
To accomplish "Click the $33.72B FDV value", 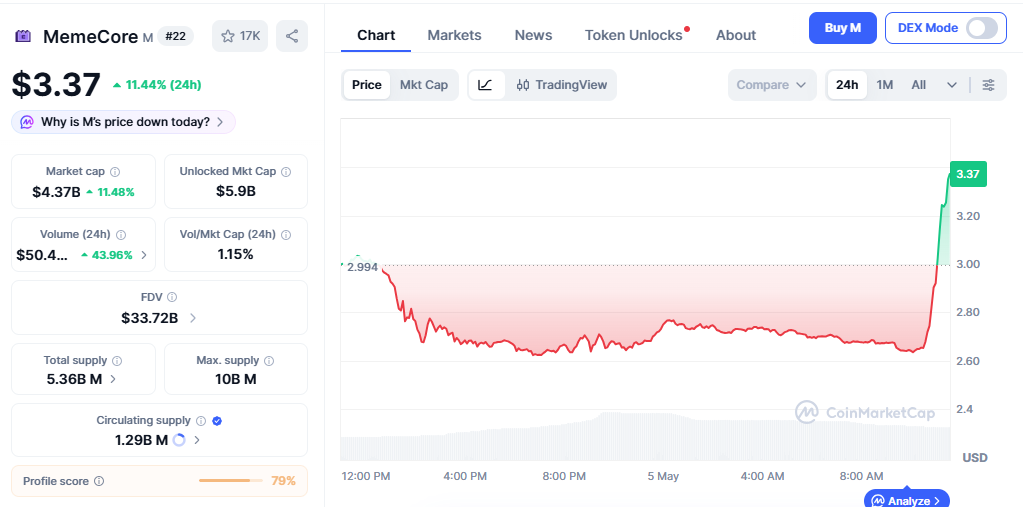I will tap(149, 318).
